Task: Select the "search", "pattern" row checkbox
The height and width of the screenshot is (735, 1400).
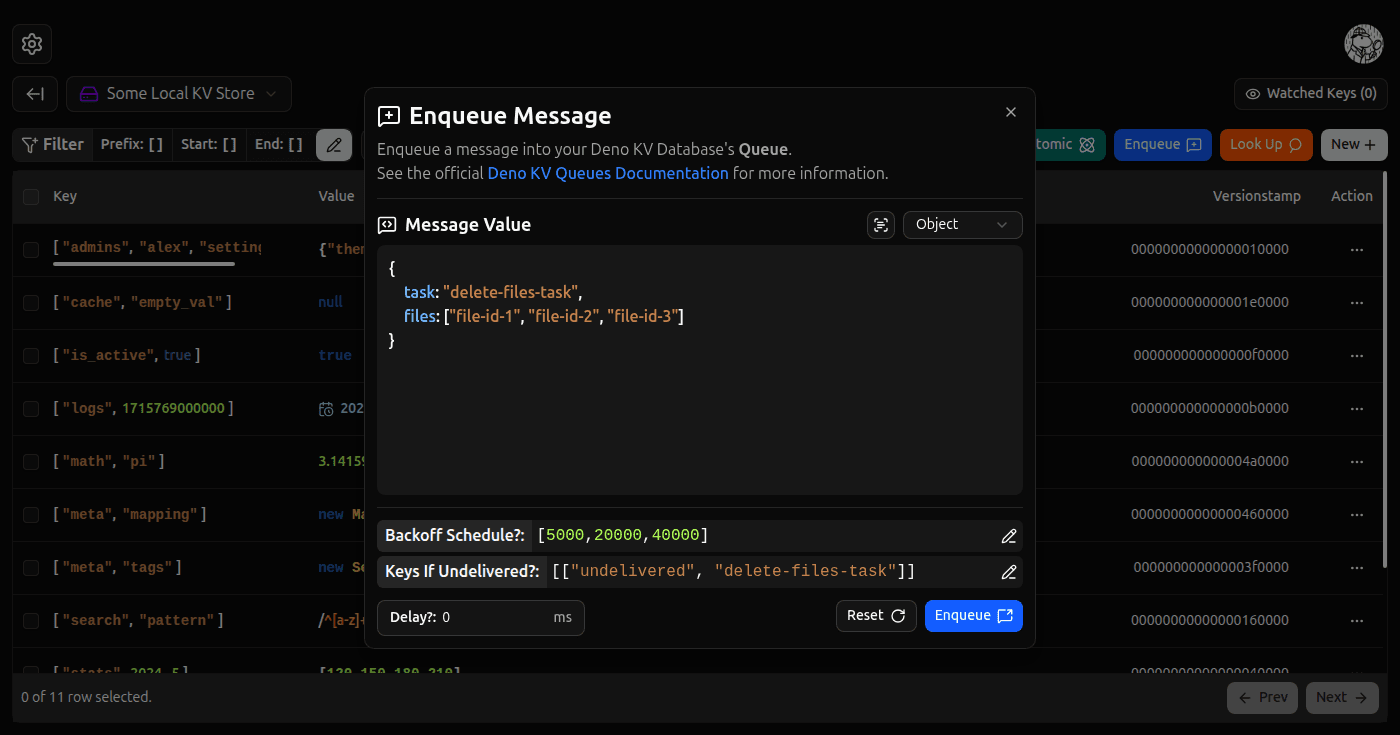Action: (31, 620)
